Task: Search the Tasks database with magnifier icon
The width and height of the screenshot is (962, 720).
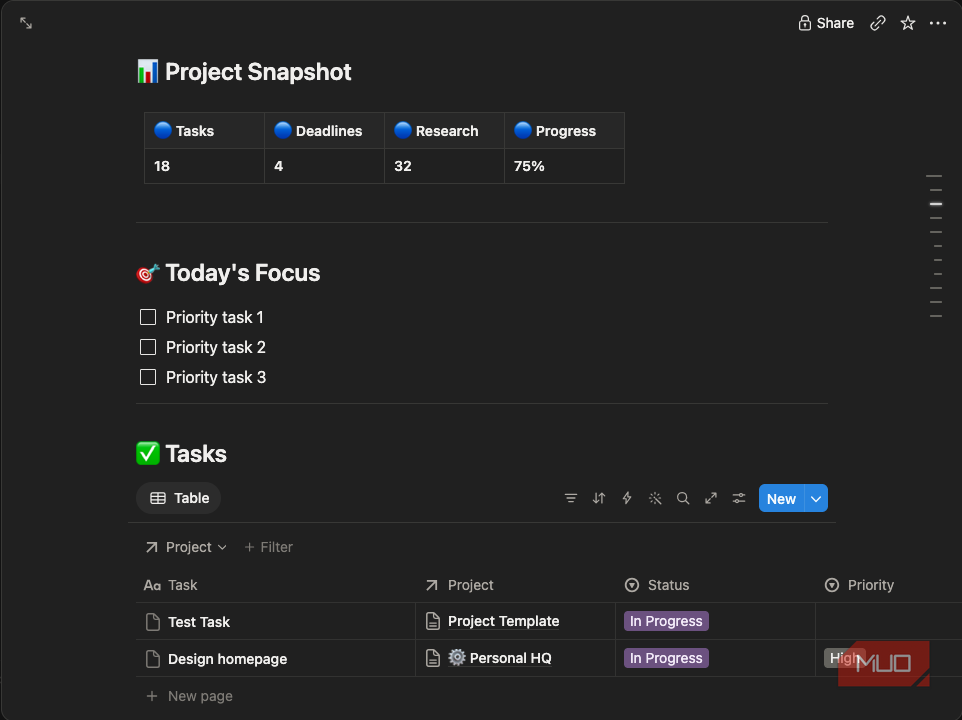Action: [x=683, y=498]
